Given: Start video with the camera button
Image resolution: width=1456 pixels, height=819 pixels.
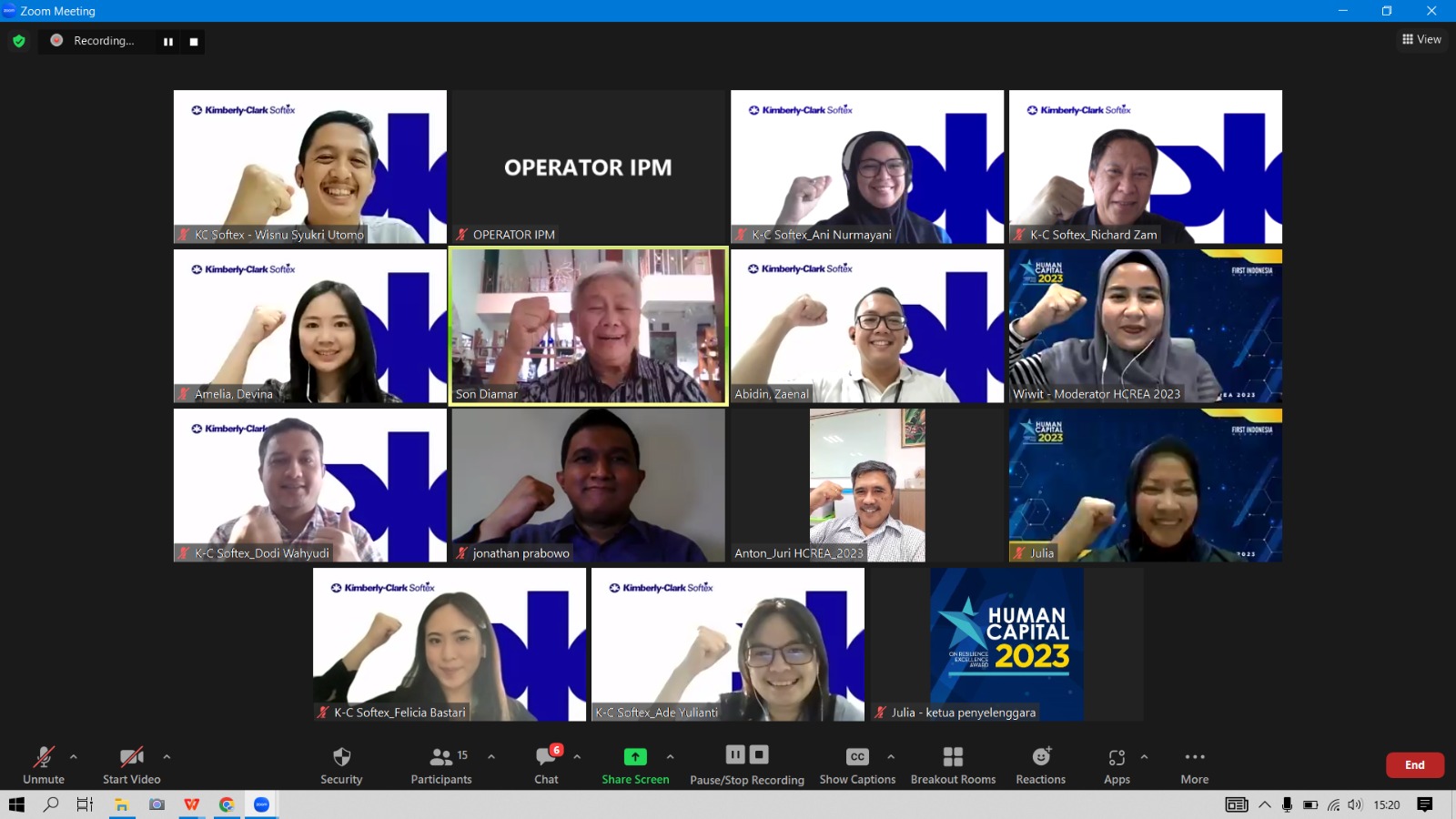Looking at the screenshot, I should pos(131,757).
